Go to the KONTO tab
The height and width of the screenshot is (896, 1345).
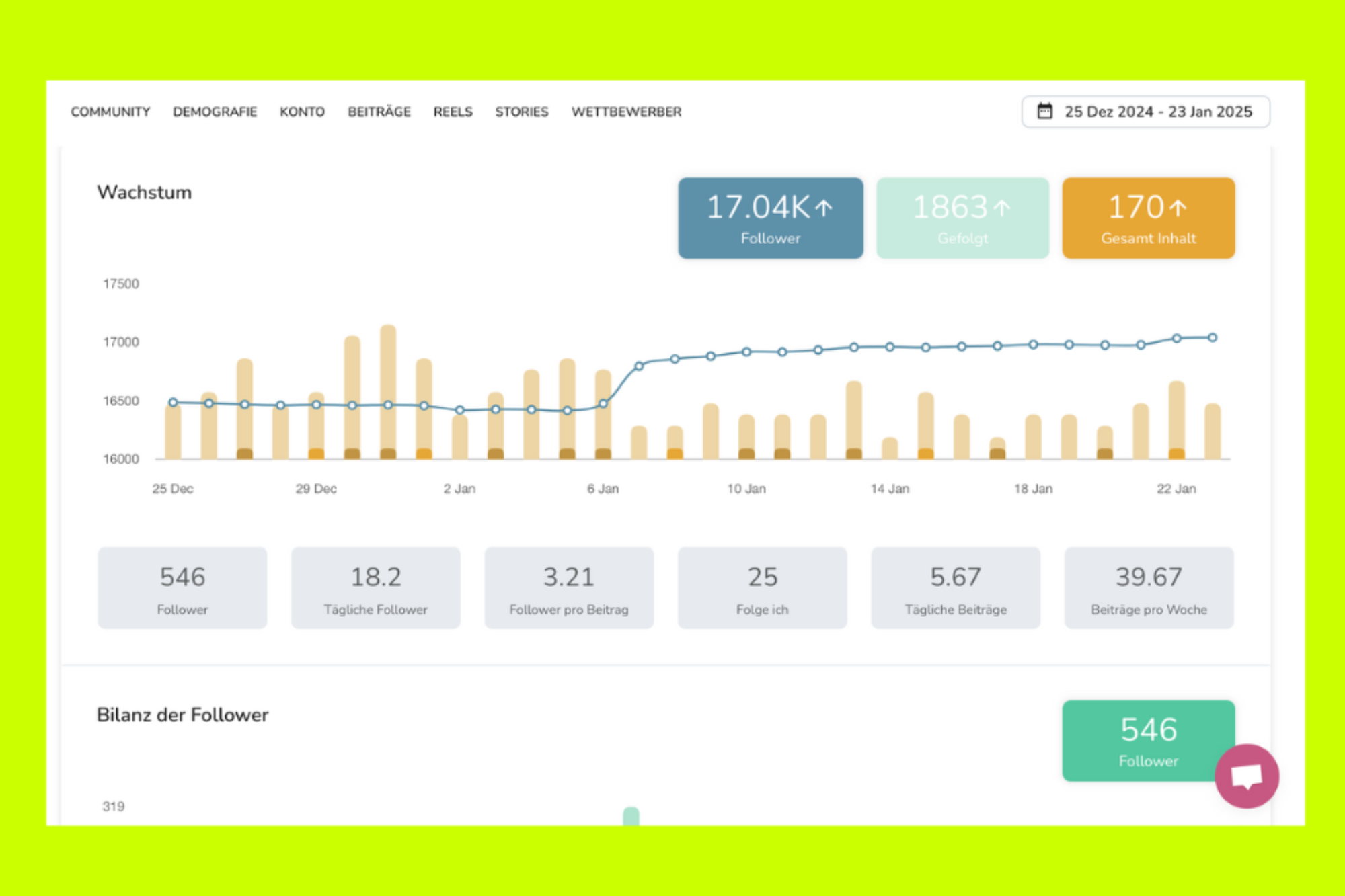click(302, 112)
